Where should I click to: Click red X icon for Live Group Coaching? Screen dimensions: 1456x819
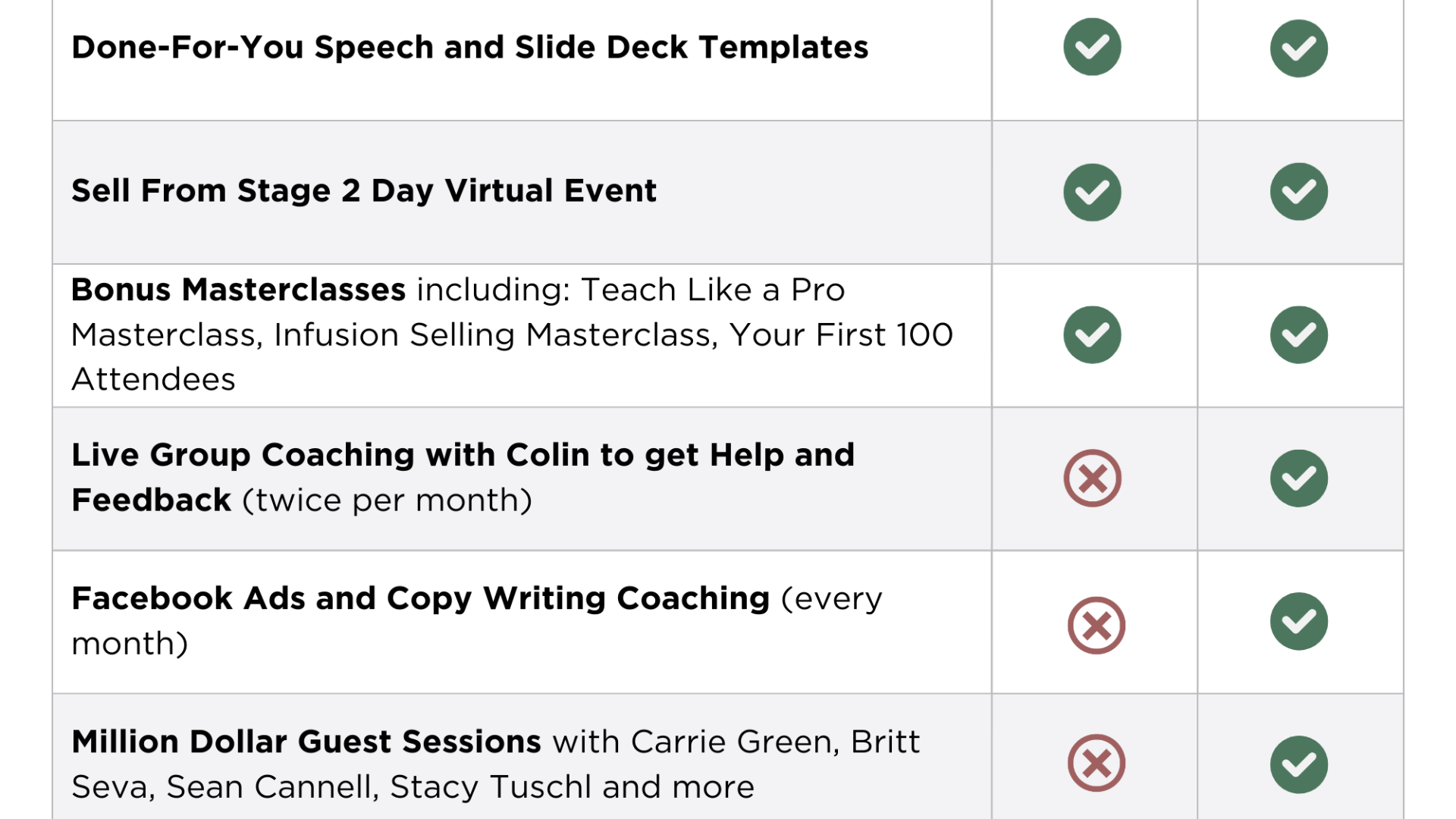point(1092,479)
